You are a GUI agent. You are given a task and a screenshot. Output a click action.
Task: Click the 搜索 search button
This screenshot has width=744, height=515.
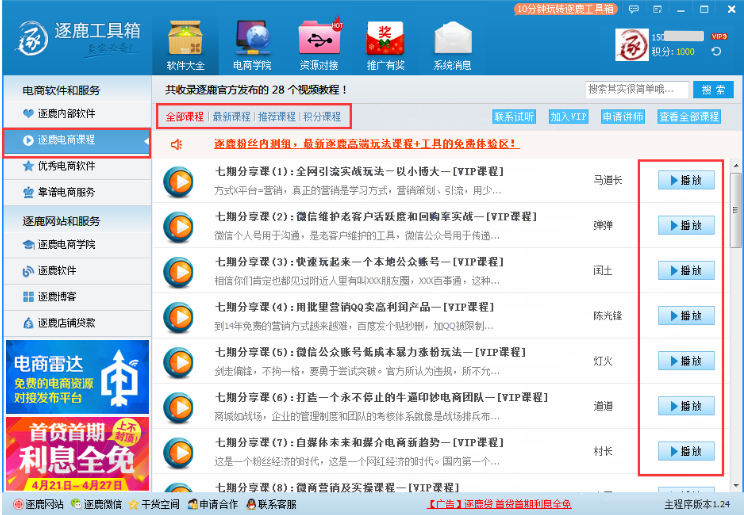(713, 89)
